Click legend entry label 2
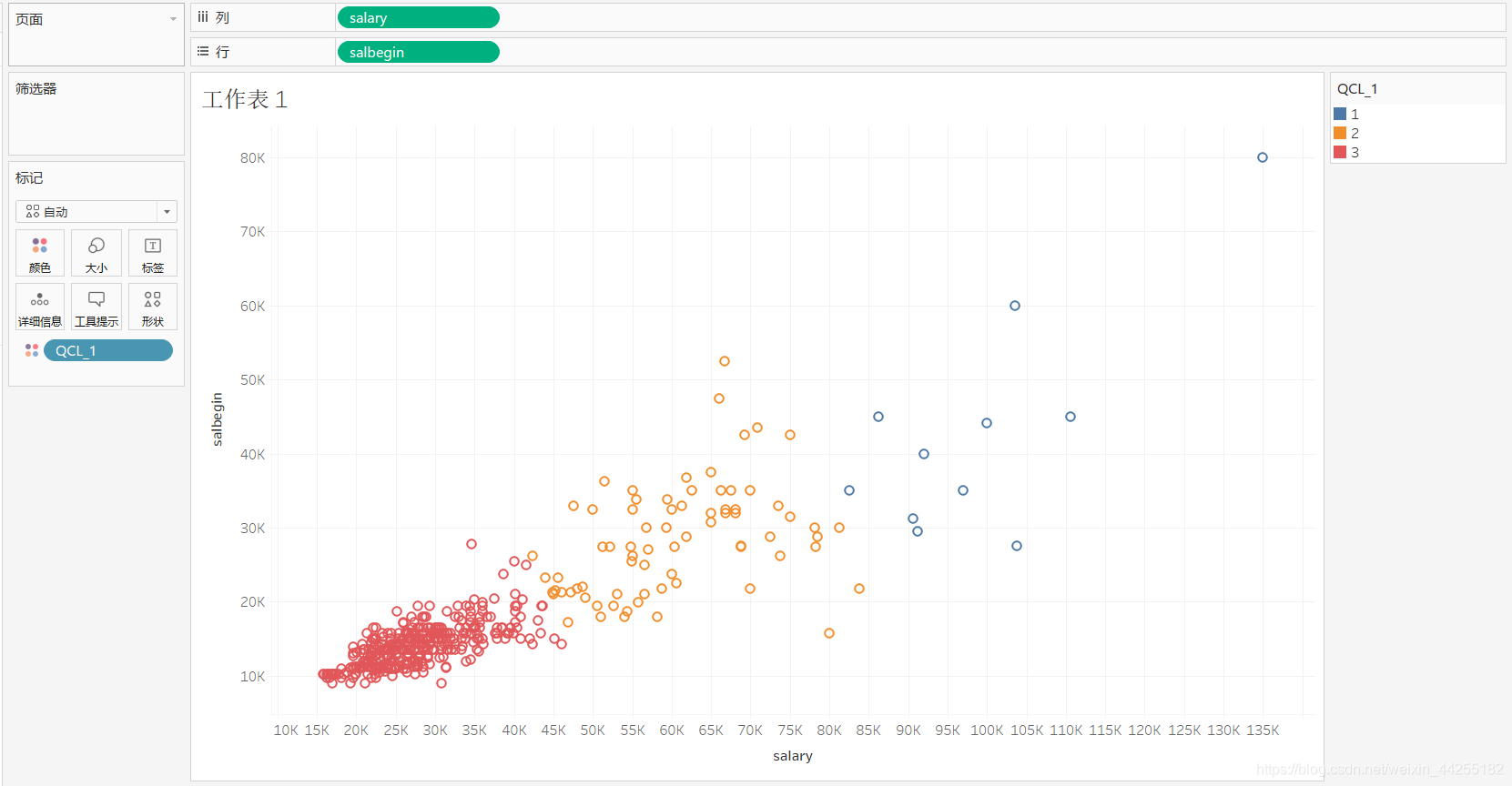This screenshot has height=786, width=1512. [x=1355, y=133]
